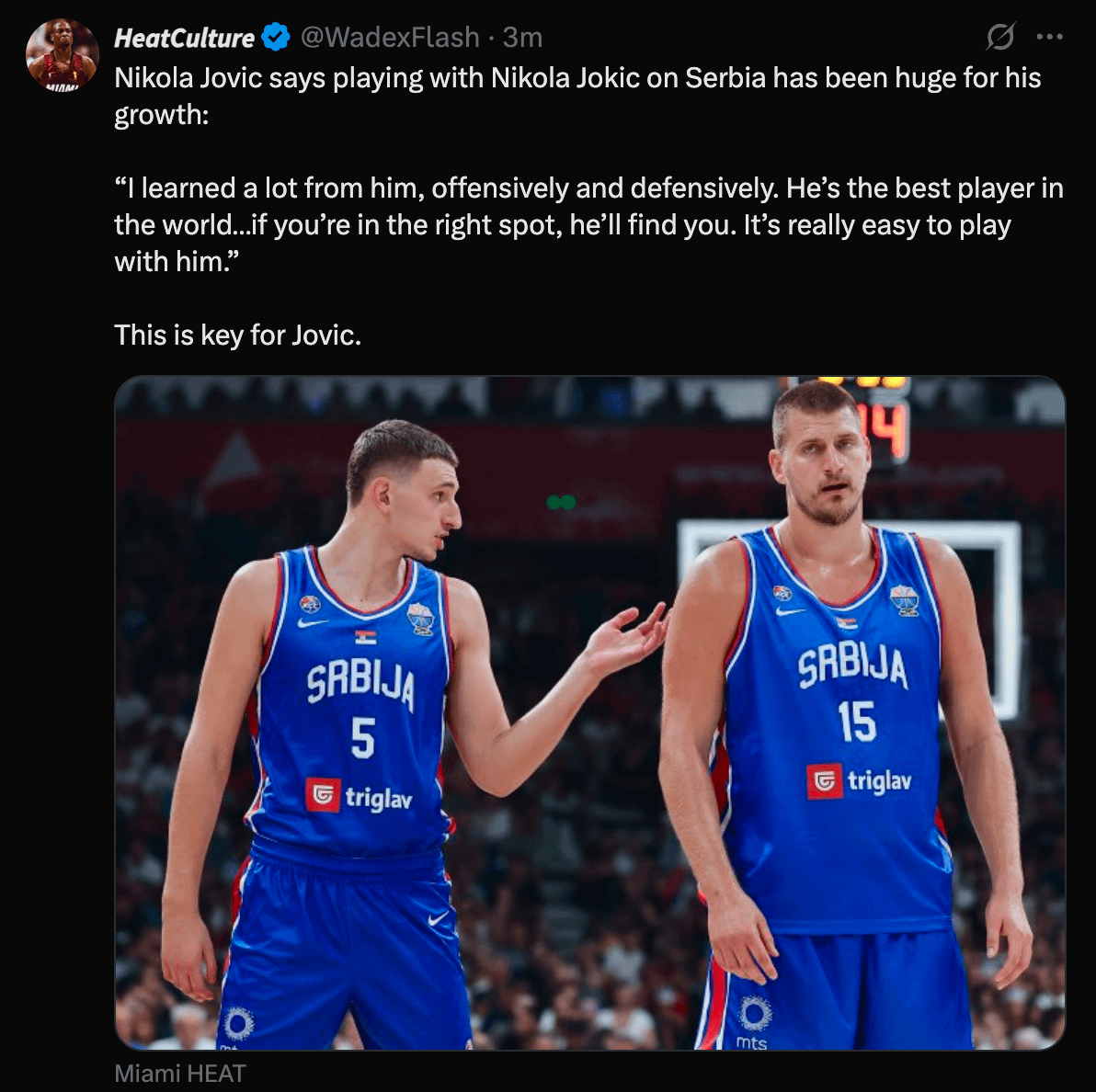Click the number 15 on the right jersey
The height and width of the screenshot is (1092, 1096).
(x=857, y=722)
